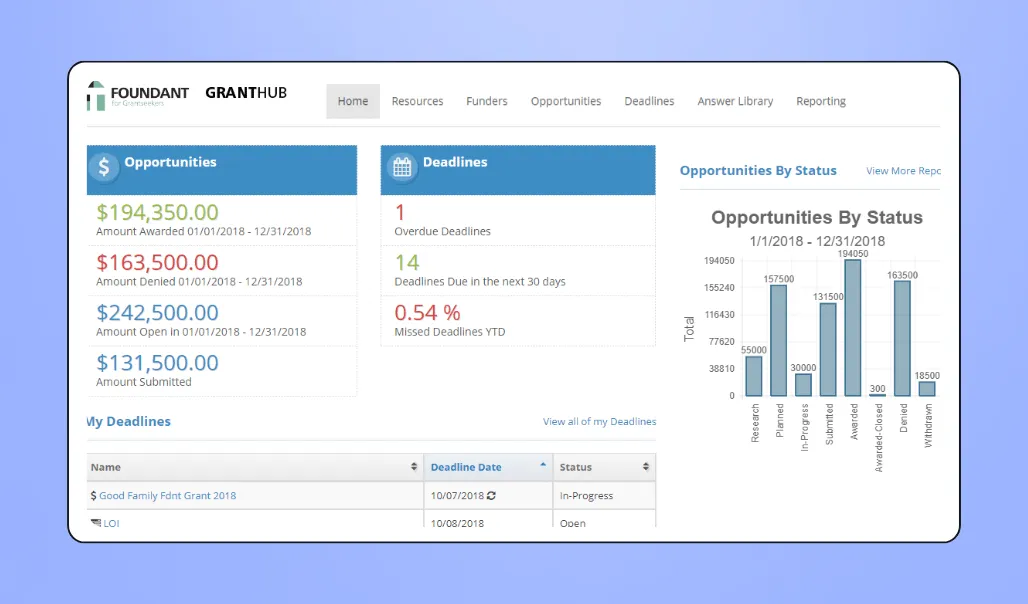Open the Funders page
Screen dimensions: 1028x604
pos(487,100)
